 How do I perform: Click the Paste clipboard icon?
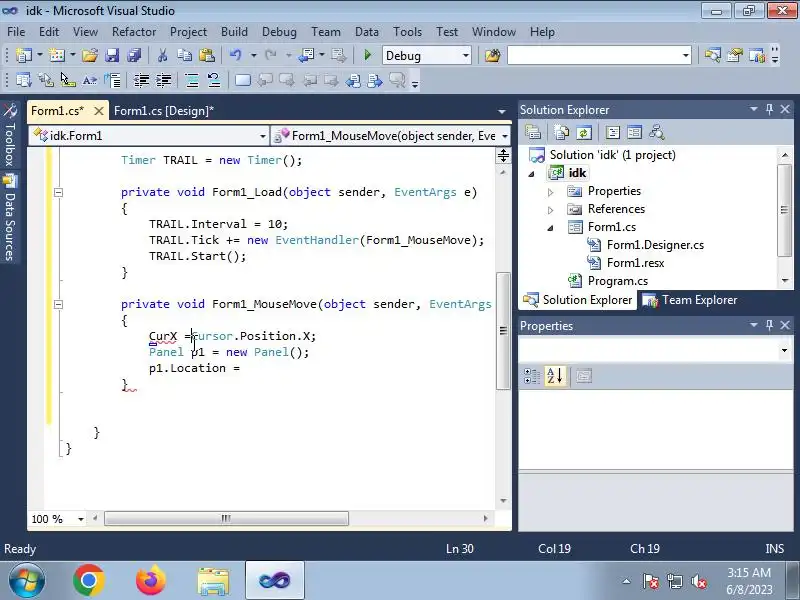[207, 55]
